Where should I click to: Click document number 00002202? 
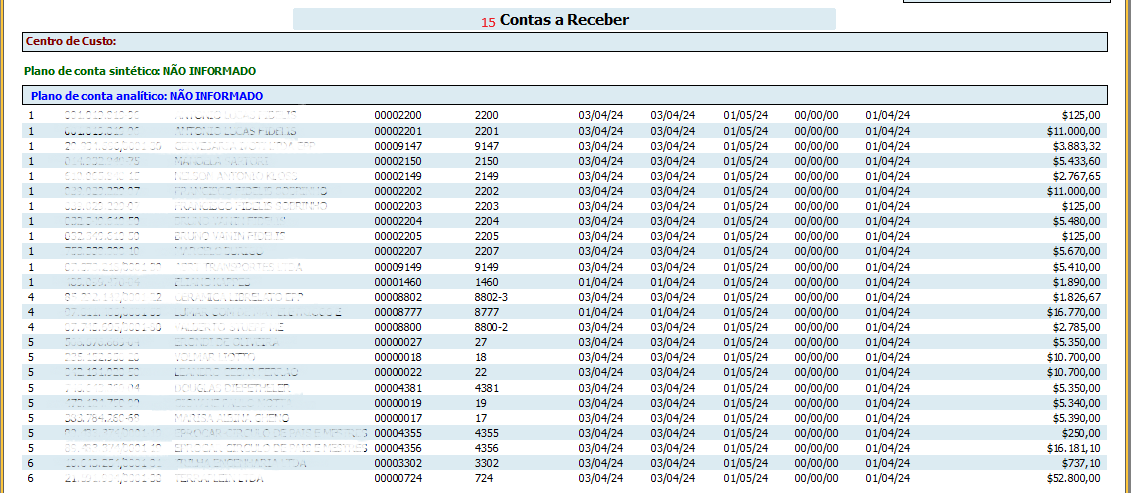[x=397, y=191]
